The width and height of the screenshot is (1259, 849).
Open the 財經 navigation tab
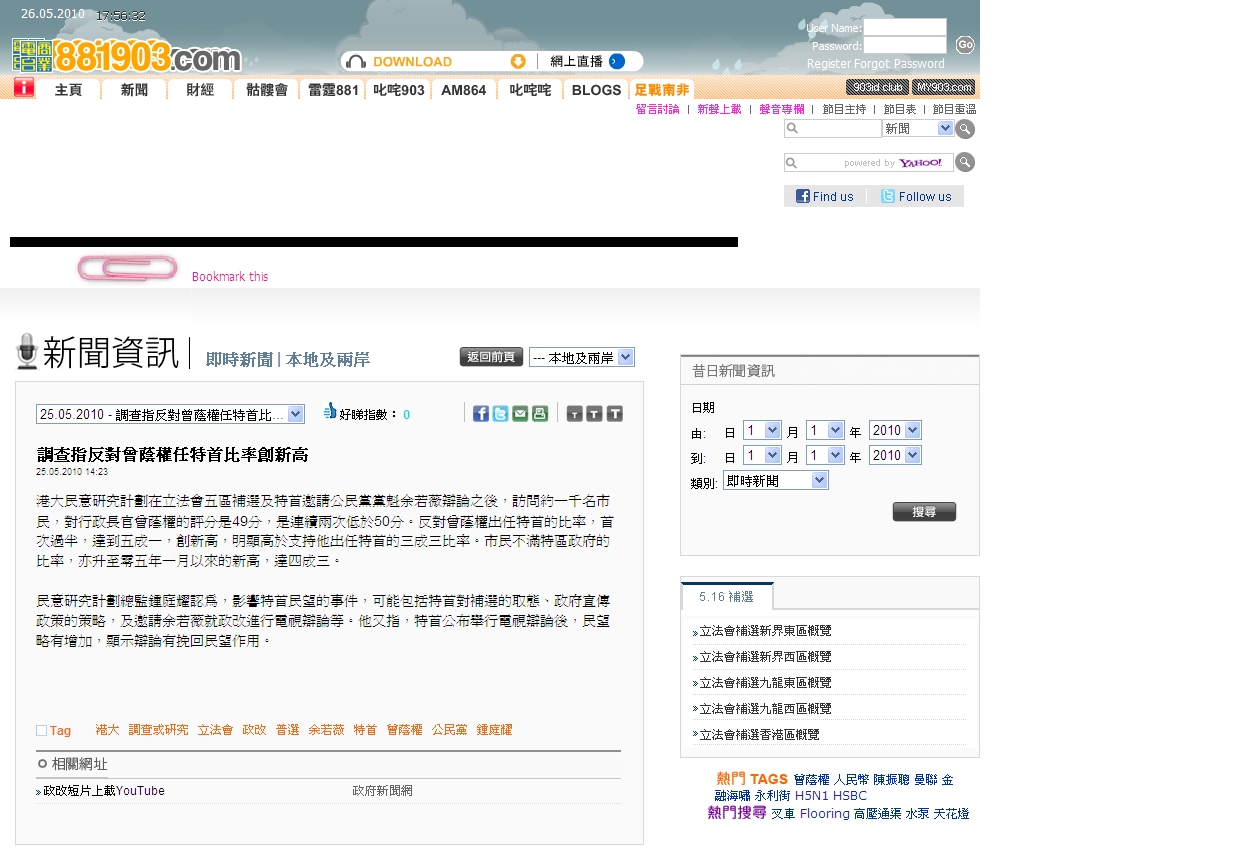[199, 90]
